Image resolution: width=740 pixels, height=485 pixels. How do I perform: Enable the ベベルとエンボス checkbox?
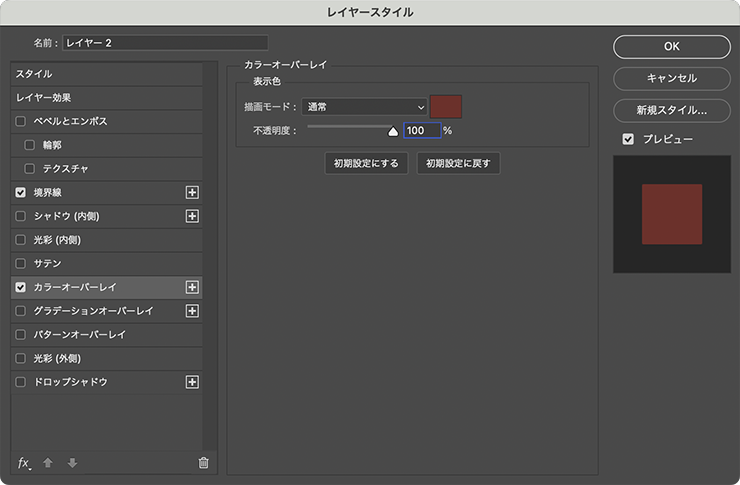pyautogui.click(x=21, y=121)
